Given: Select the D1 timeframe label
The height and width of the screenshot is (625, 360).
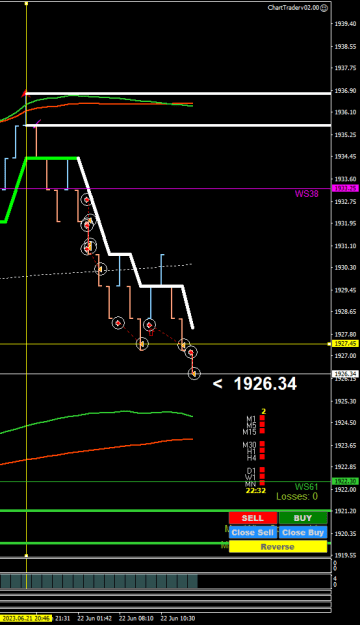Looking at the screenshot, I should coord(251,471).
